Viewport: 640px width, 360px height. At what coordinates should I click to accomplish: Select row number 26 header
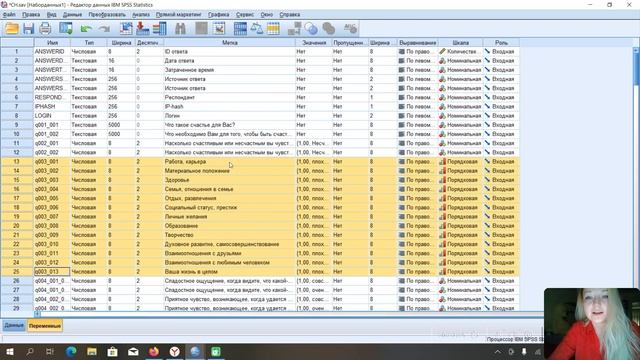coord(17,281)
